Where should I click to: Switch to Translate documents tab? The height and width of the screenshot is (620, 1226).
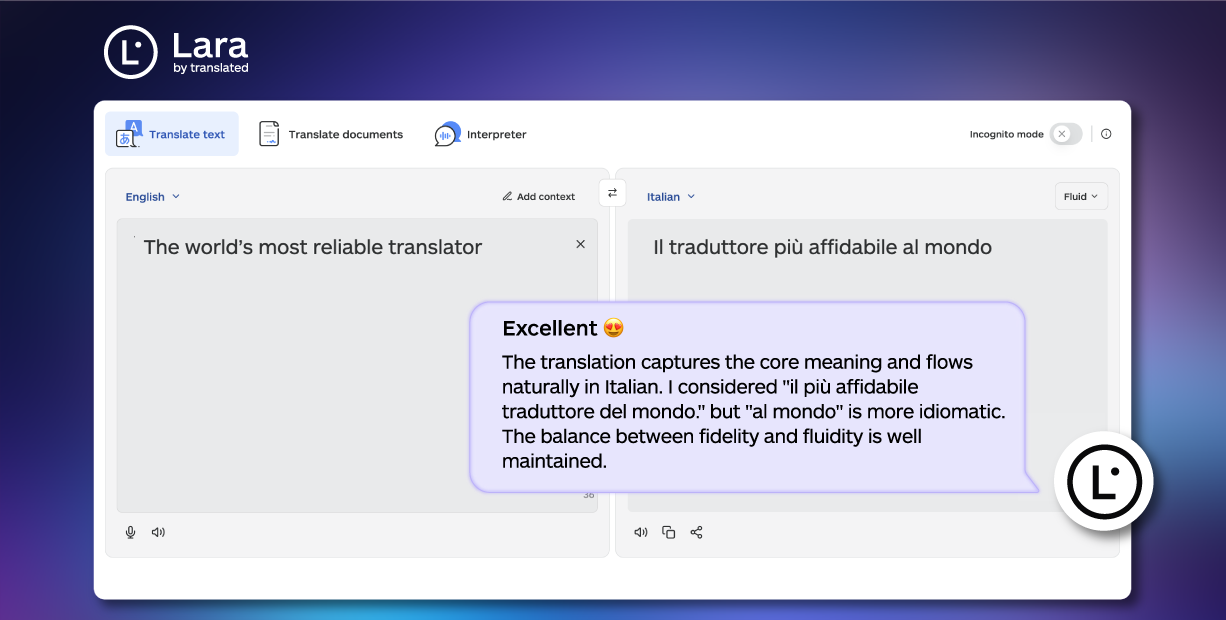click(x=330, y=134)
